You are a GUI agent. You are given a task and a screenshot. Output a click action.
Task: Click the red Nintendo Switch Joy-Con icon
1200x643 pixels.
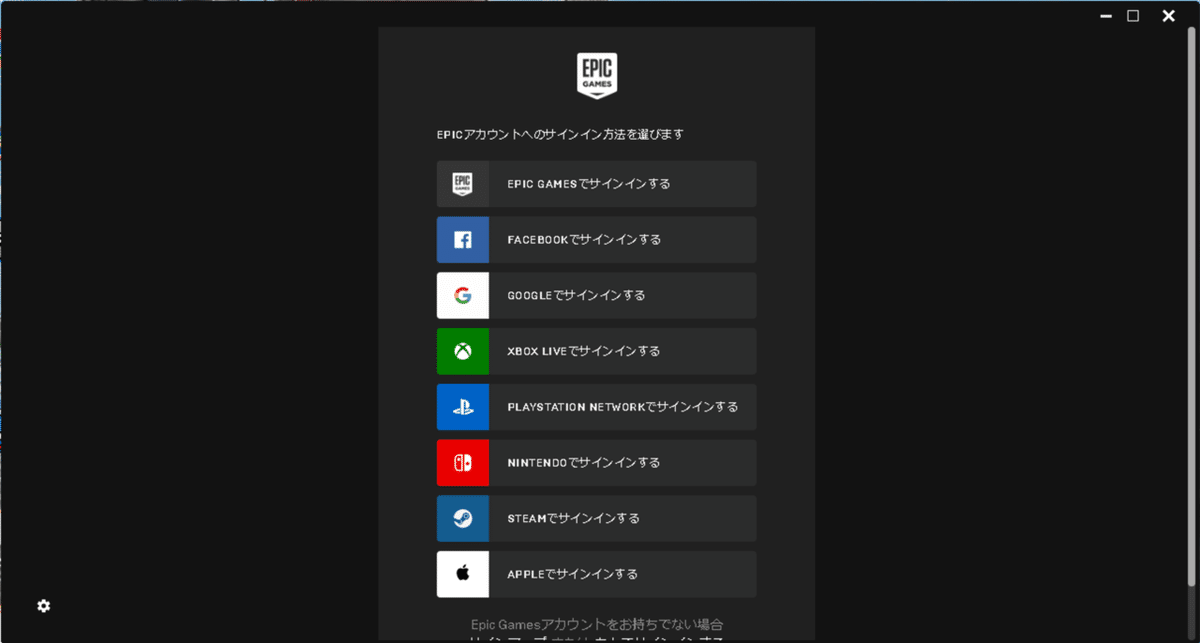click(x=462, y=462)
